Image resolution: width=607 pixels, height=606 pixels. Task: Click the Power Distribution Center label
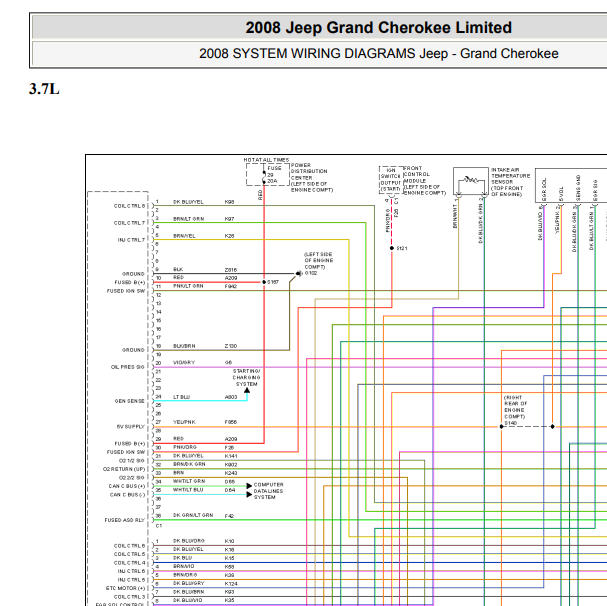click(x=312, y=177)
